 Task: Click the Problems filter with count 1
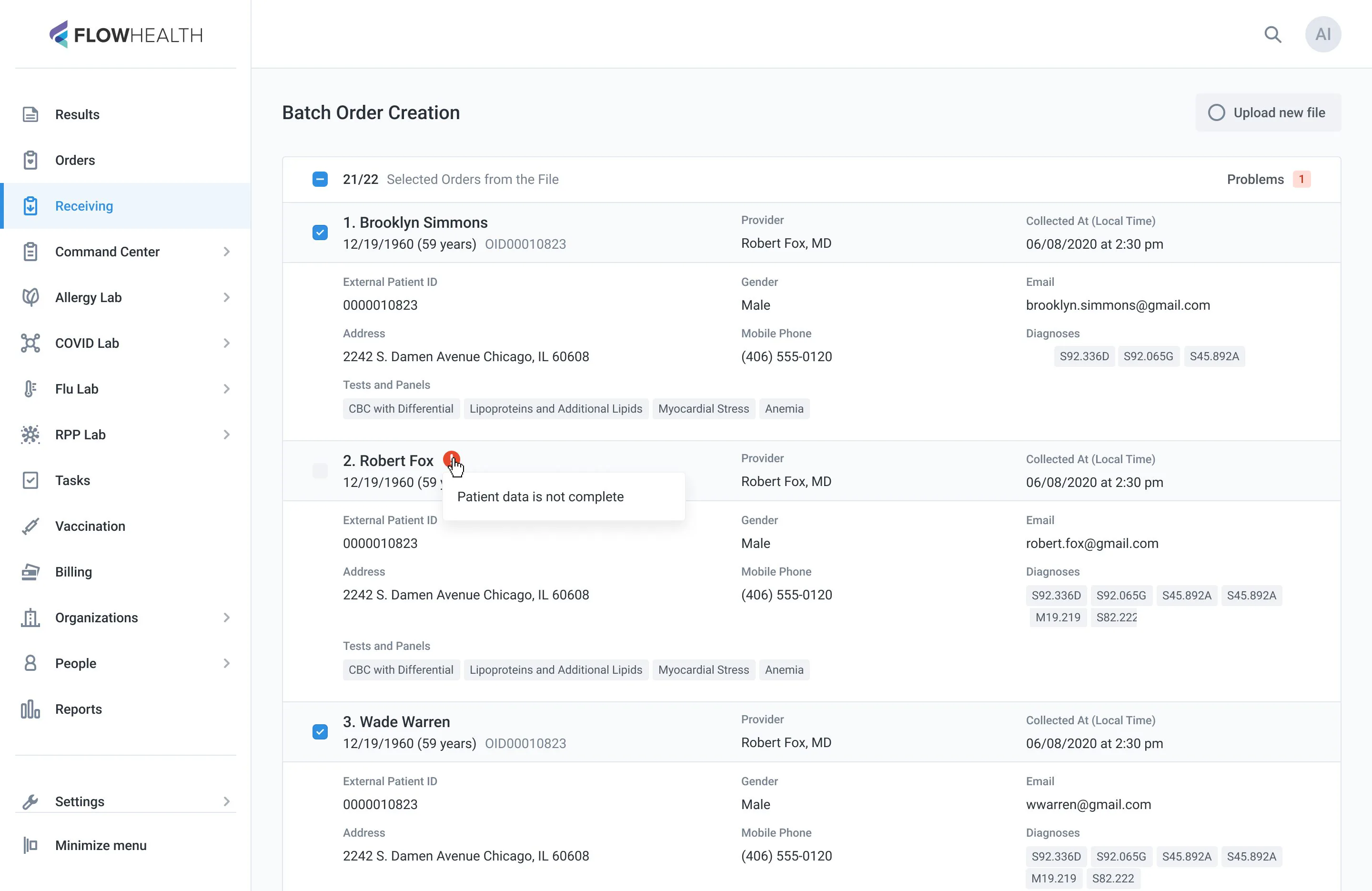[x=1269, y=179]
